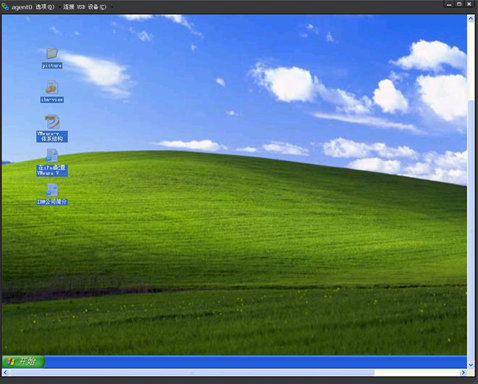The height and width of the screenshot is (384, 478).
Task: Click the agent0 connection icon in the title bar
Action: tap(5, 6)
